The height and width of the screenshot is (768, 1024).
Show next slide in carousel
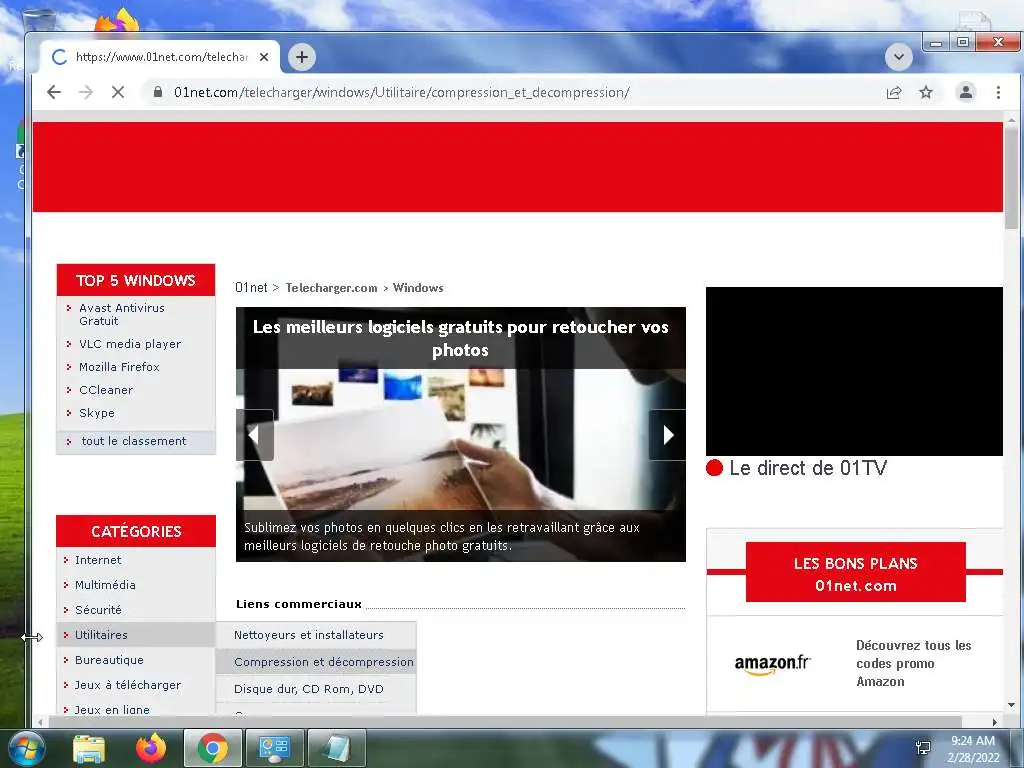(667, 435)
